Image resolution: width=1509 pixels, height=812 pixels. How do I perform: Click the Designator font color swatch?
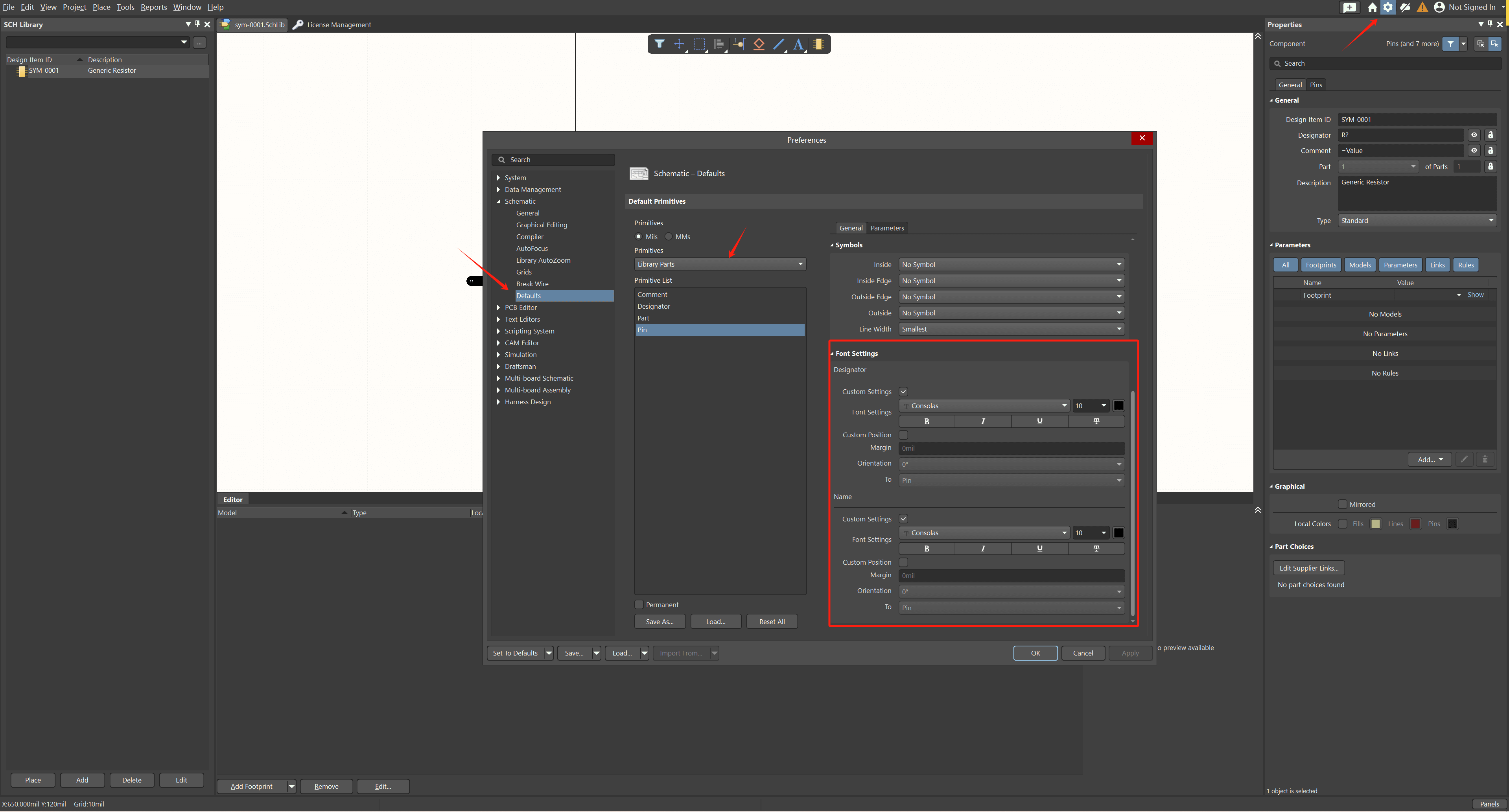1118,406
